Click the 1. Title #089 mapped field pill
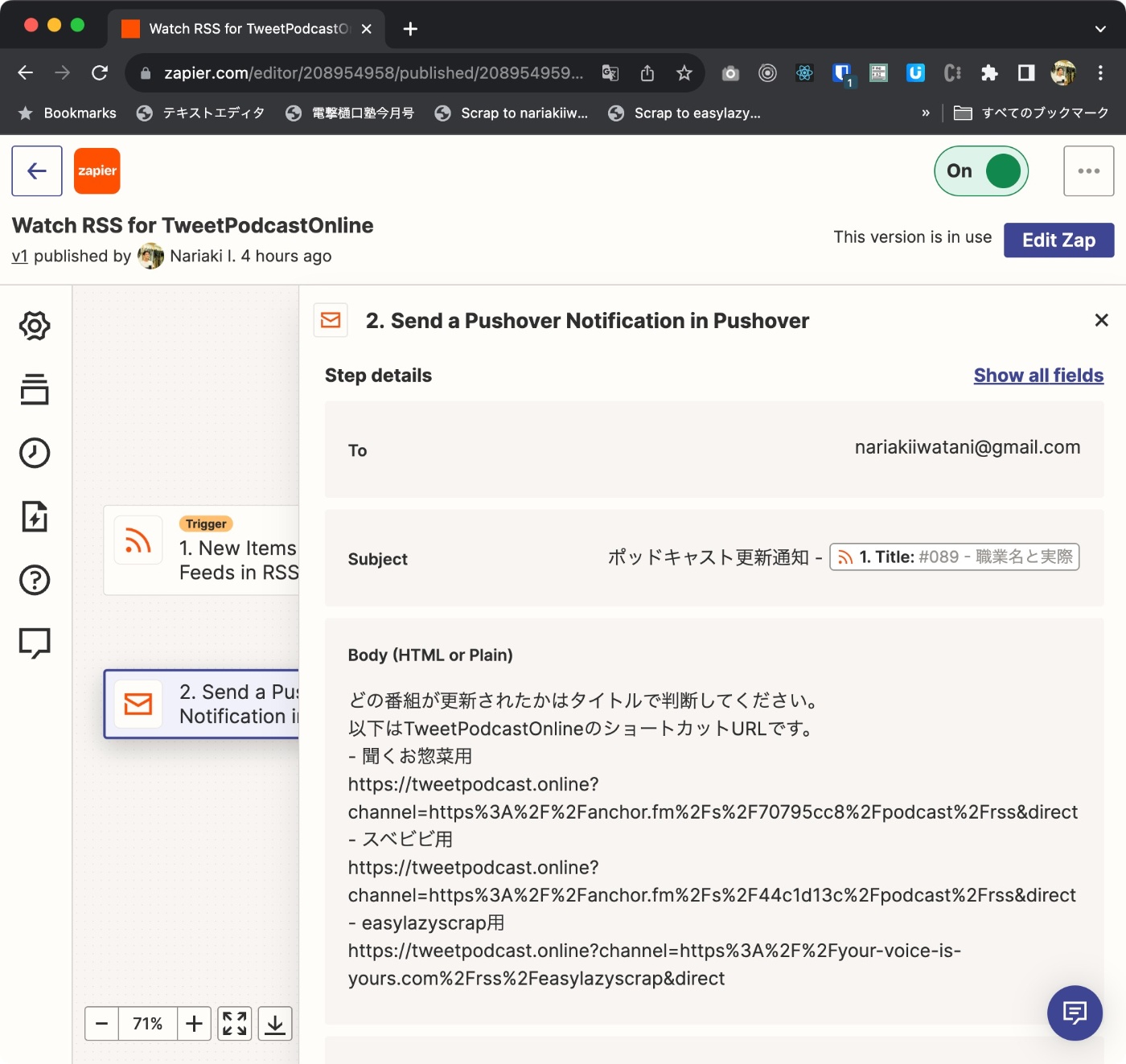The image size is (1126, 1064). tap(954, 557)
